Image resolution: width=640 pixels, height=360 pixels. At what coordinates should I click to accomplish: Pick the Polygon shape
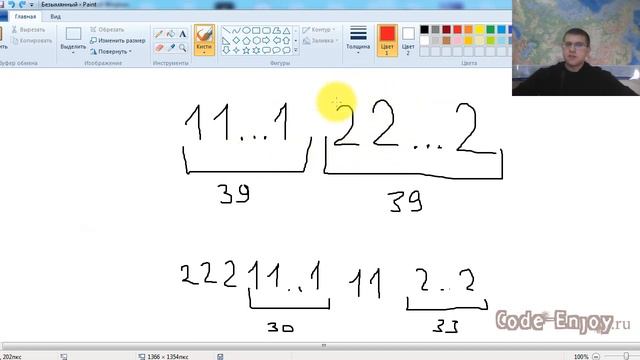[x=276, y=31]
